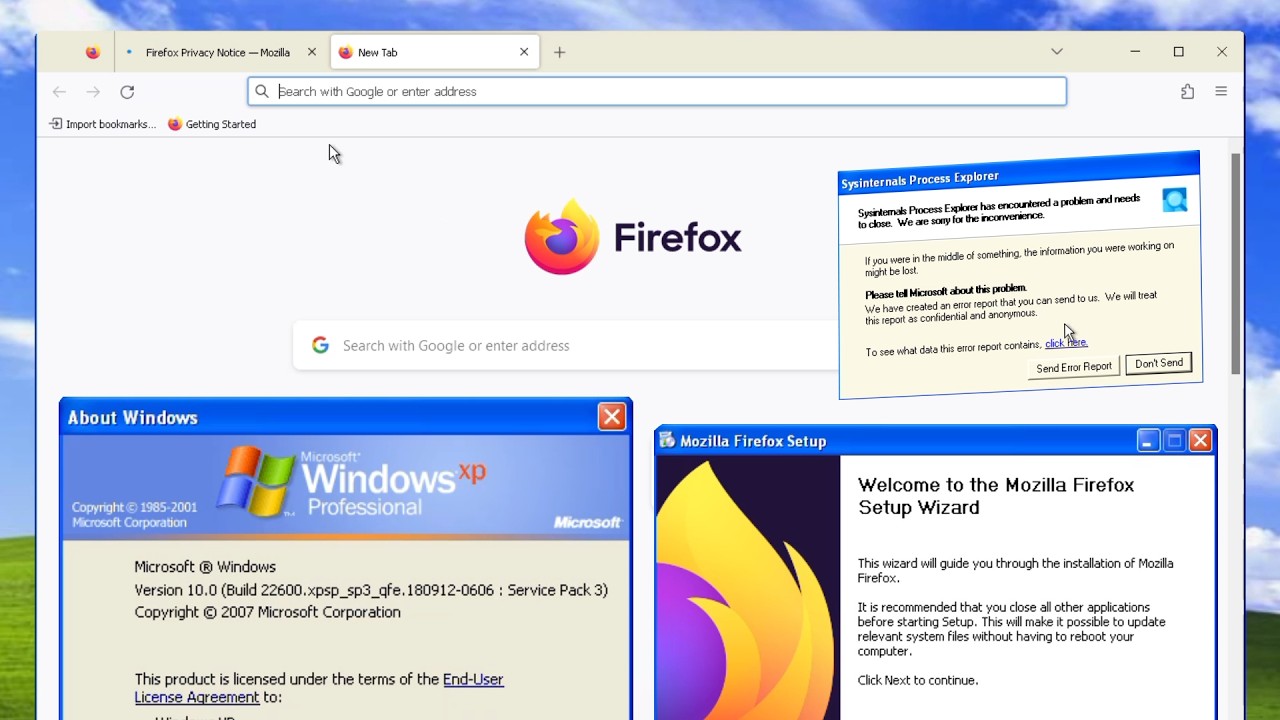This screenshot has width=1280, height=720.
Task: Reload the current page
Action: click(x=127, y=91)
